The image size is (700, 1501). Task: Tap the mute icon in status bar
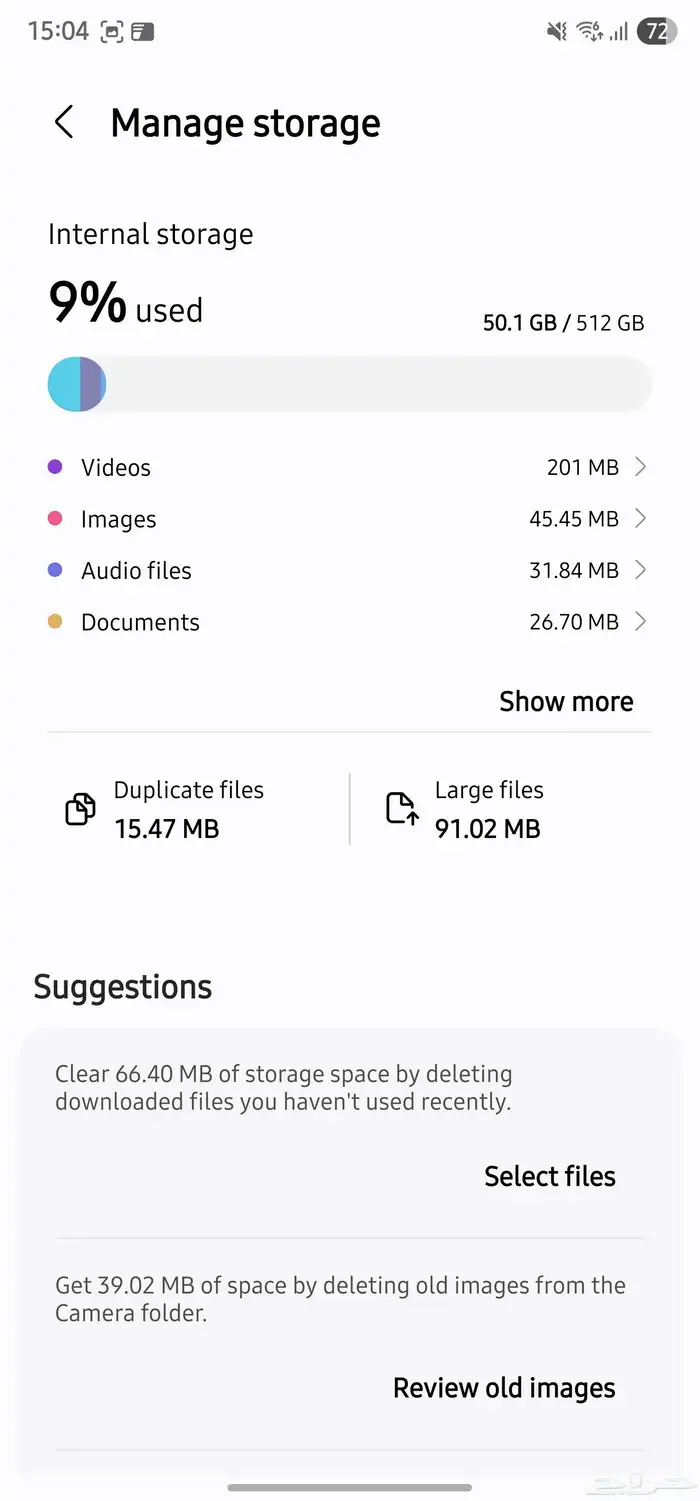click(x=557, y=32)
